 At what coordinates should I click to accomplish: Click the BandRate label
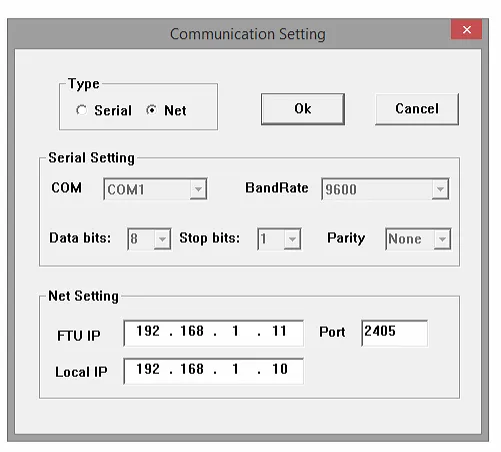(277, 188)
